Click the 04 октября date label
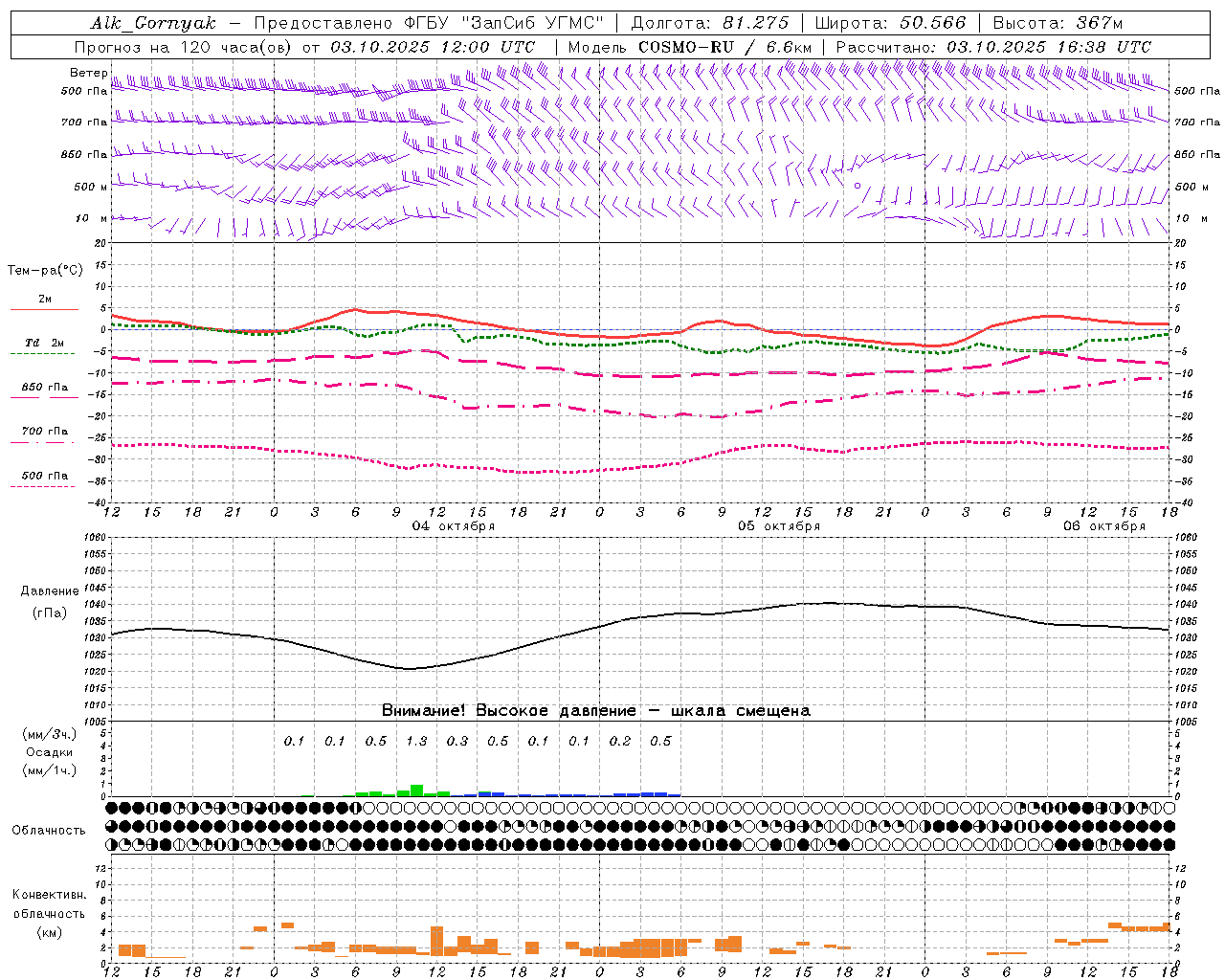Viewport: 1225px width, 980px height. (x=454, y=526)
